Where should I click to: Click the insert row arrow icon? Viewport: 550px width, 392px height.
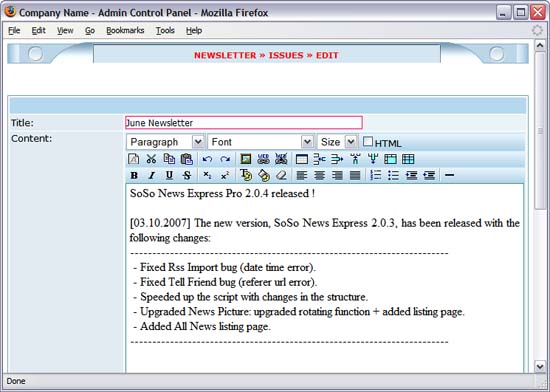click(320, 159)
